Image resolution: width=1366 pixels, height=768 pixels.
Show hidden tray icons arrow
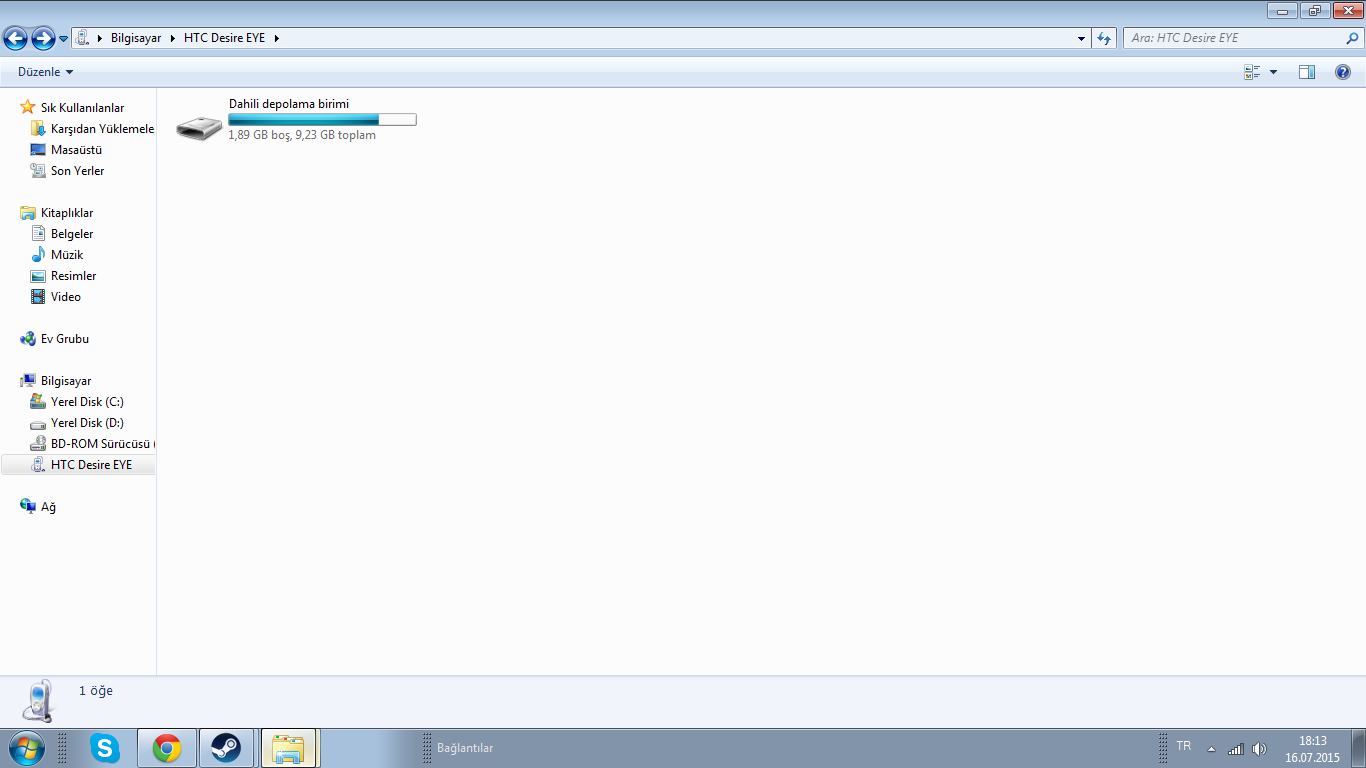pyautogui.click(x=1212, y=749)
